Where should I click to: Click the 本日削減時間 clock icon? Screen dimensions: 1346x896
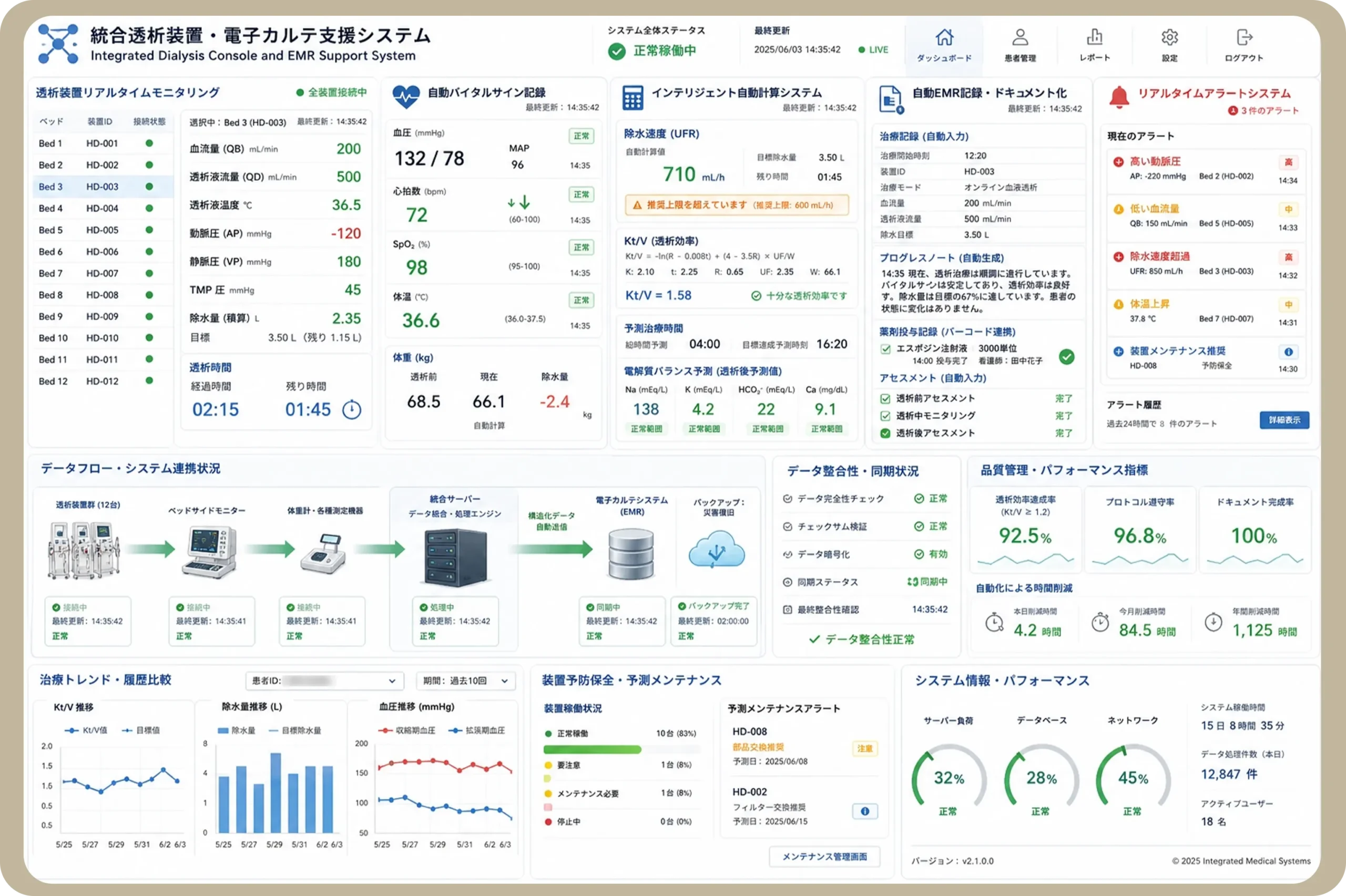[x=994, y=622]
